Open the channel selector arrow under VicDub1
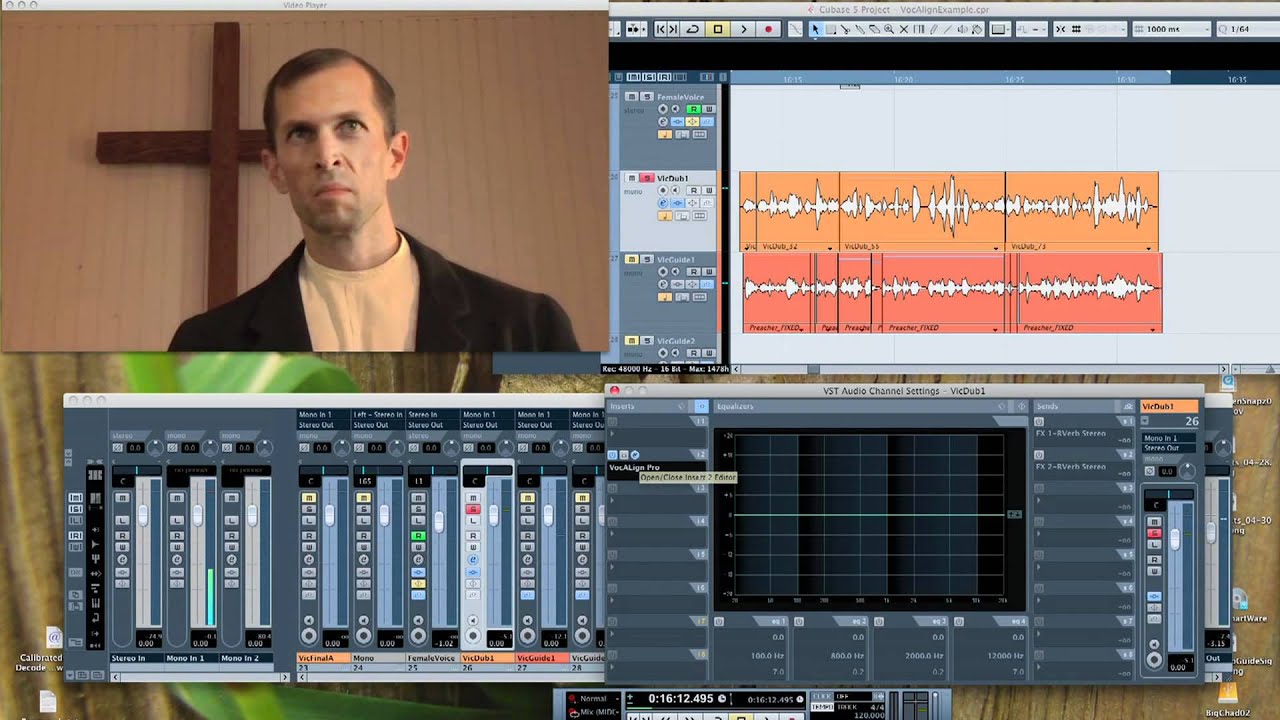1280x720 pixels. (x=1145, y=421)
